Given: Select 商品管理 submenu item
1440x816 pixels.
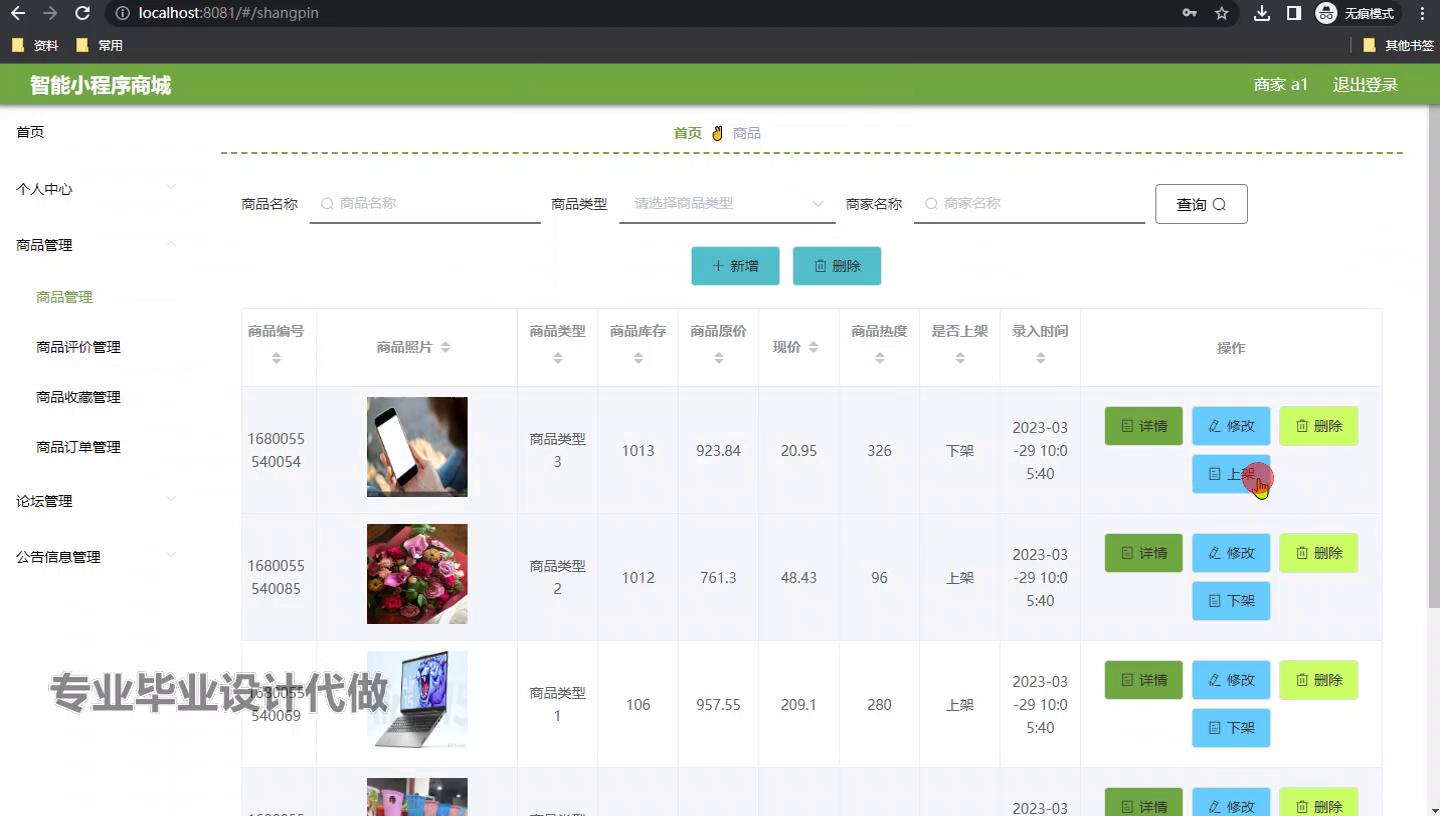Looking at the screenshot, I should pos(64,297).
